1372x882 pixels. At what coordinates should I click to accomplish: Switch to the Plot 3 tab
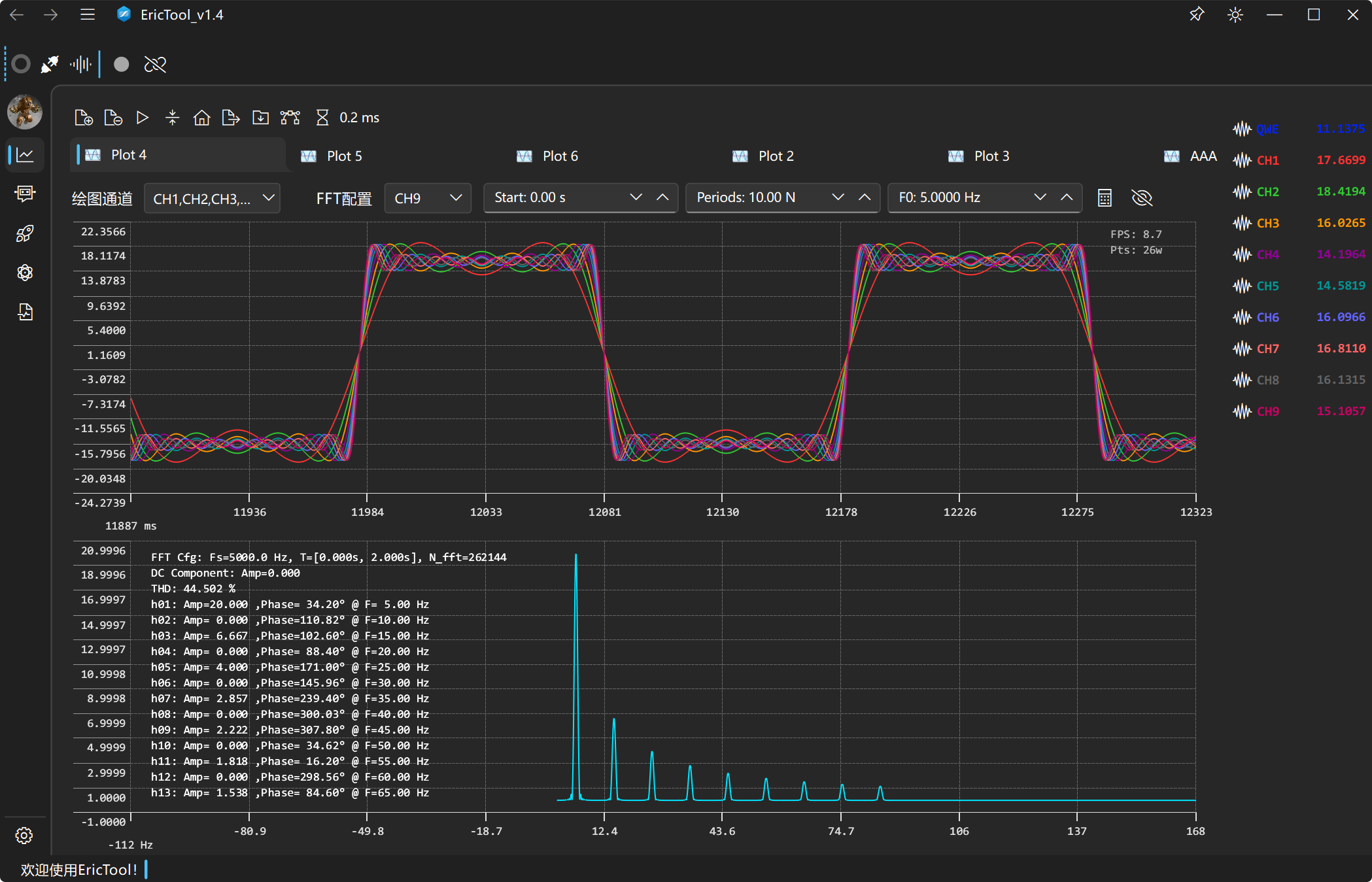click(991, 156)
